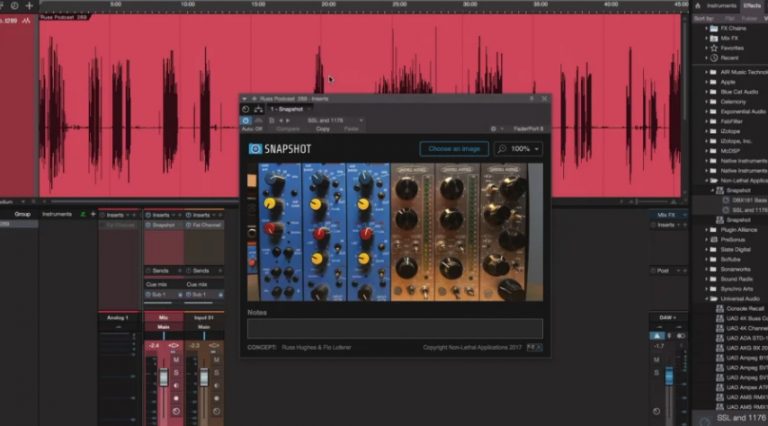Pin the plugin window with the pin icon
The image size is (768, 426).
pos(532,98)
